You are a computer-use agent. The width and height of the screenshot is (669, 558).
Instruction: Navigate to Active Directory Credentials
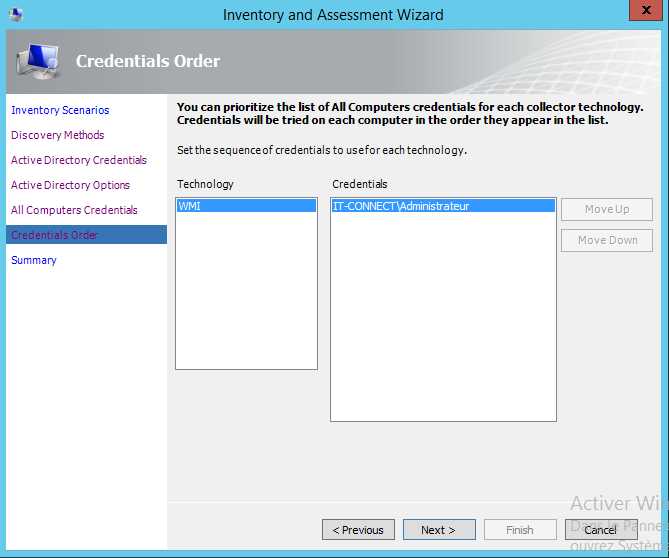(78, 160)
